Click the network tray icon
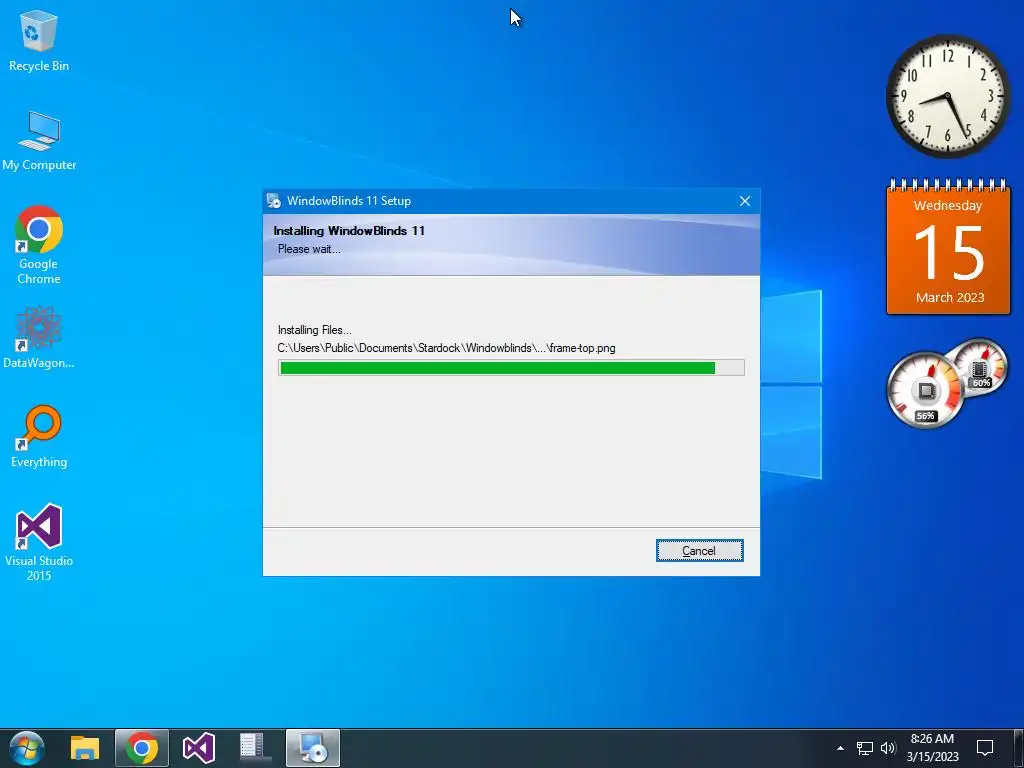 (865, 748)
